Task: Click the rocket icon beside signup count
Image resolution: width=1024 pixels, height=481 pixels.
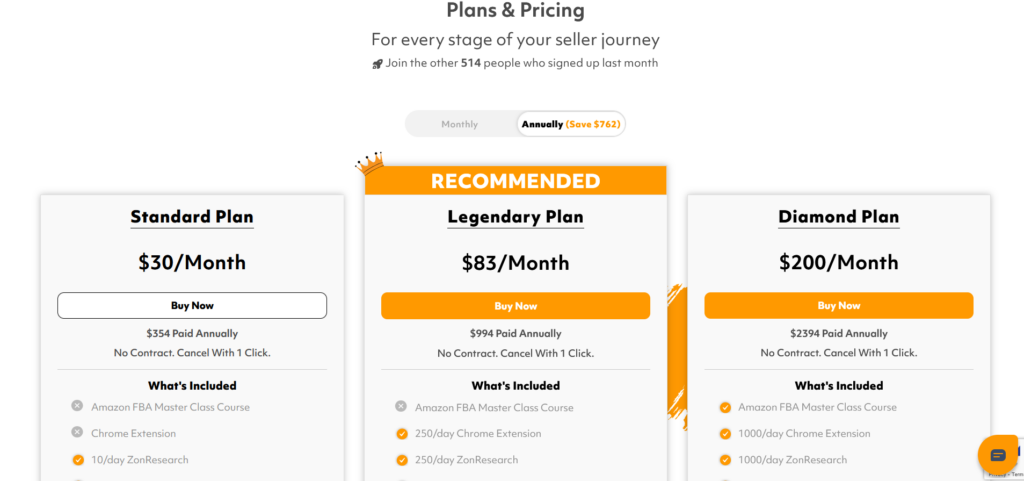Action: point(377,64)
